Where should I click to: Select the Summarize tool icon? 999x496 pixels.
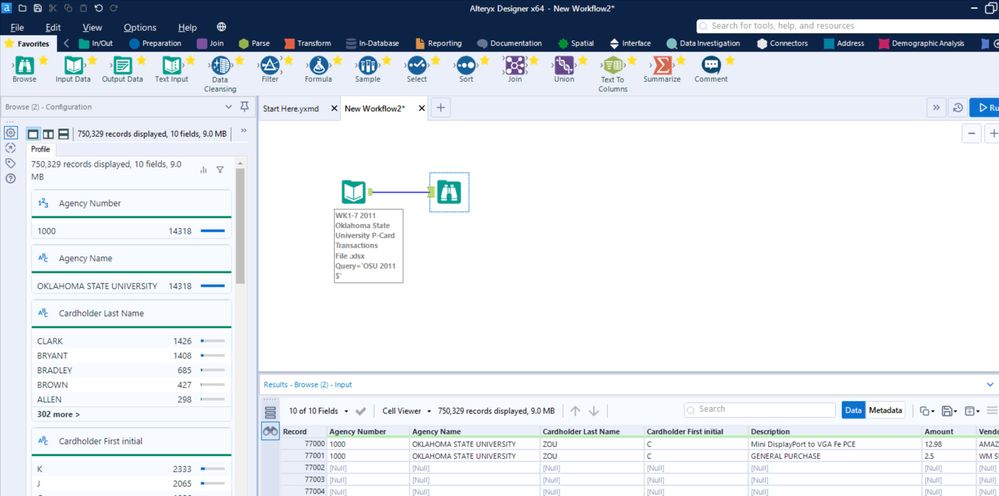(662, 65)
